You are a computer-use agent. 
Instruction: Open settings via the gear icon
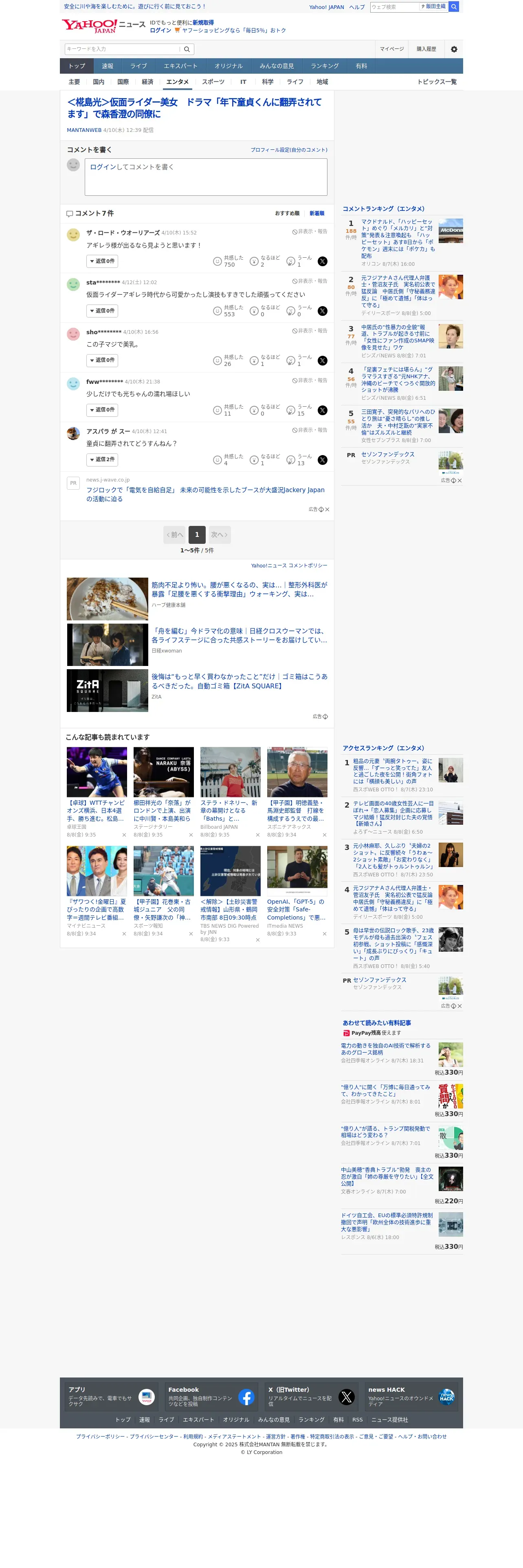(454, 49)
